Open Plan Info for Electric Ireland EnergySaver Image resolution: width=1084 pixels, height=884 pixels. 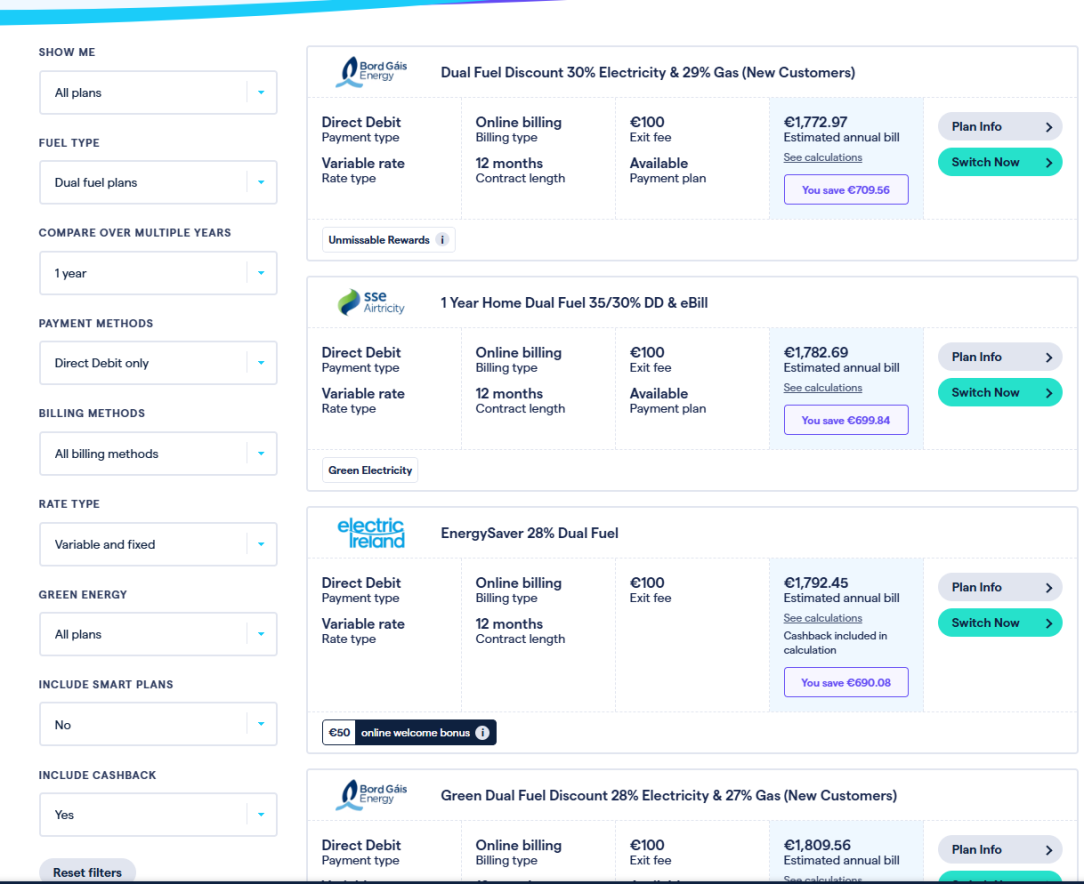tap(1000, 587)
